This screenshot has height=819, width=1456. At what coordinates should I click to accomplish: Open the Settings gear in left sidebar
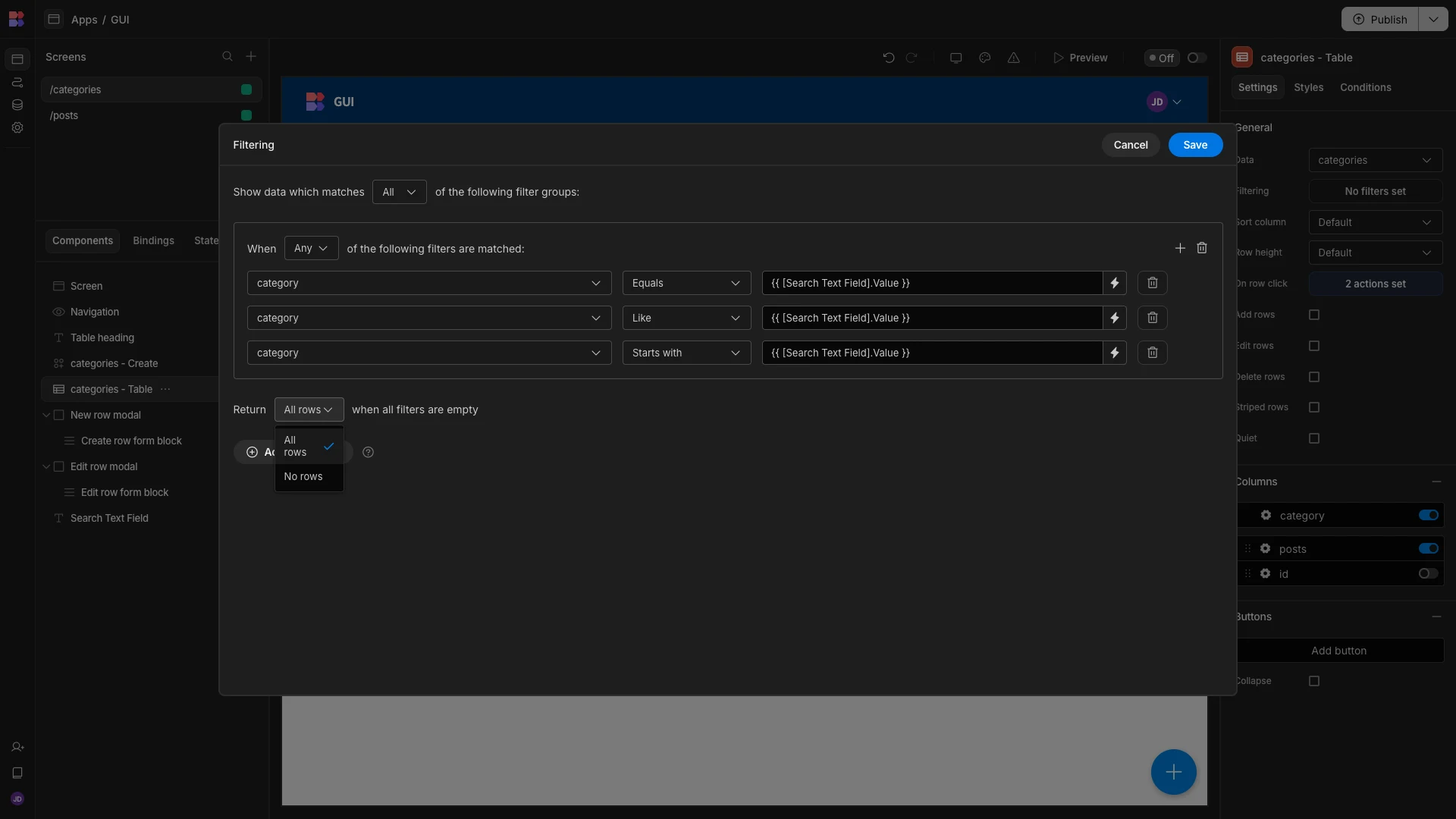pyautogui.click(x=17, y=127)
